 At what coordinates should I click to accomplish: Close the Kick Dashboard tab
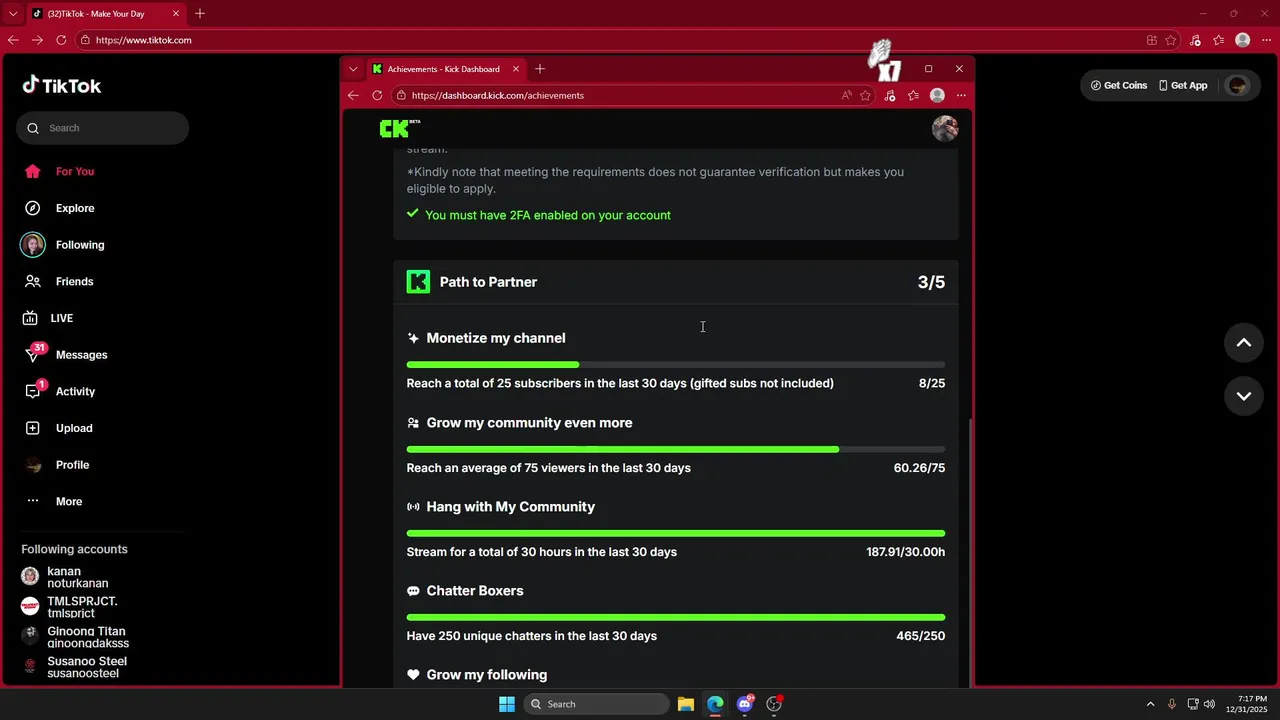pyautogui.click(x=516, y=69)
